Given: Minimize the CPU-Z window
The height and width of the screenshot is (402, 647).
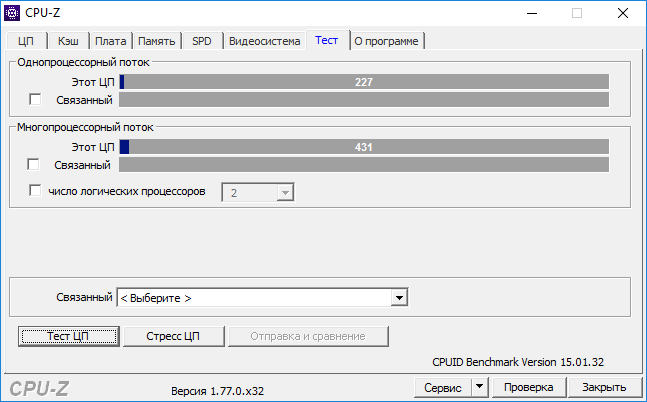Looking at the screenshot, I should [532, 13].
